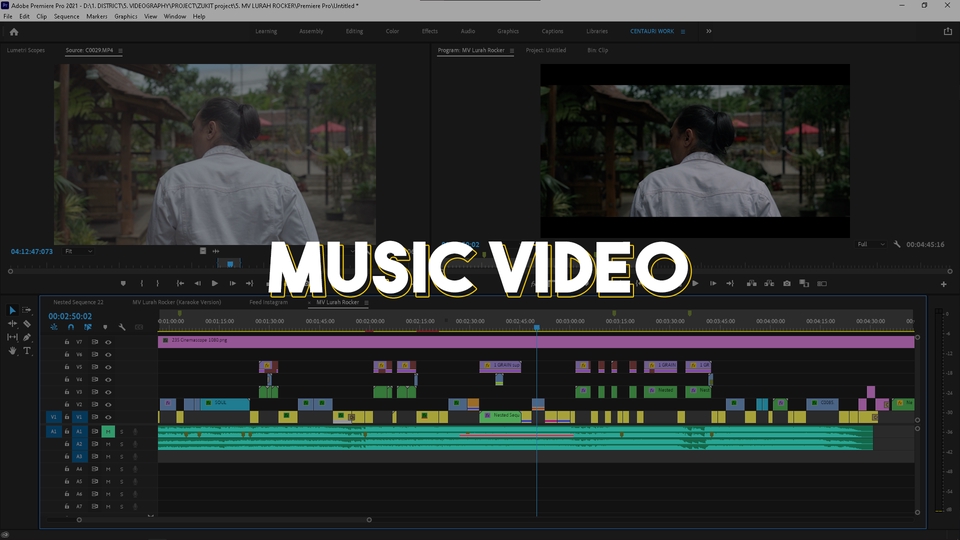Open Project: Untitled panel tab
This screenshot has width=960, height=540.
546,50
